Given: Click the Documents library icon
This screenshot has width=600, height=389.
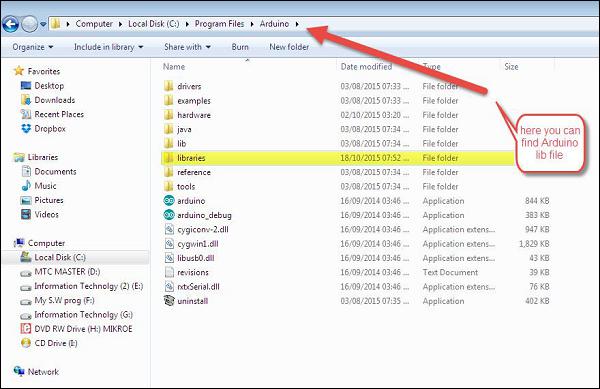Looking at the screenshot, I should 26,171.
